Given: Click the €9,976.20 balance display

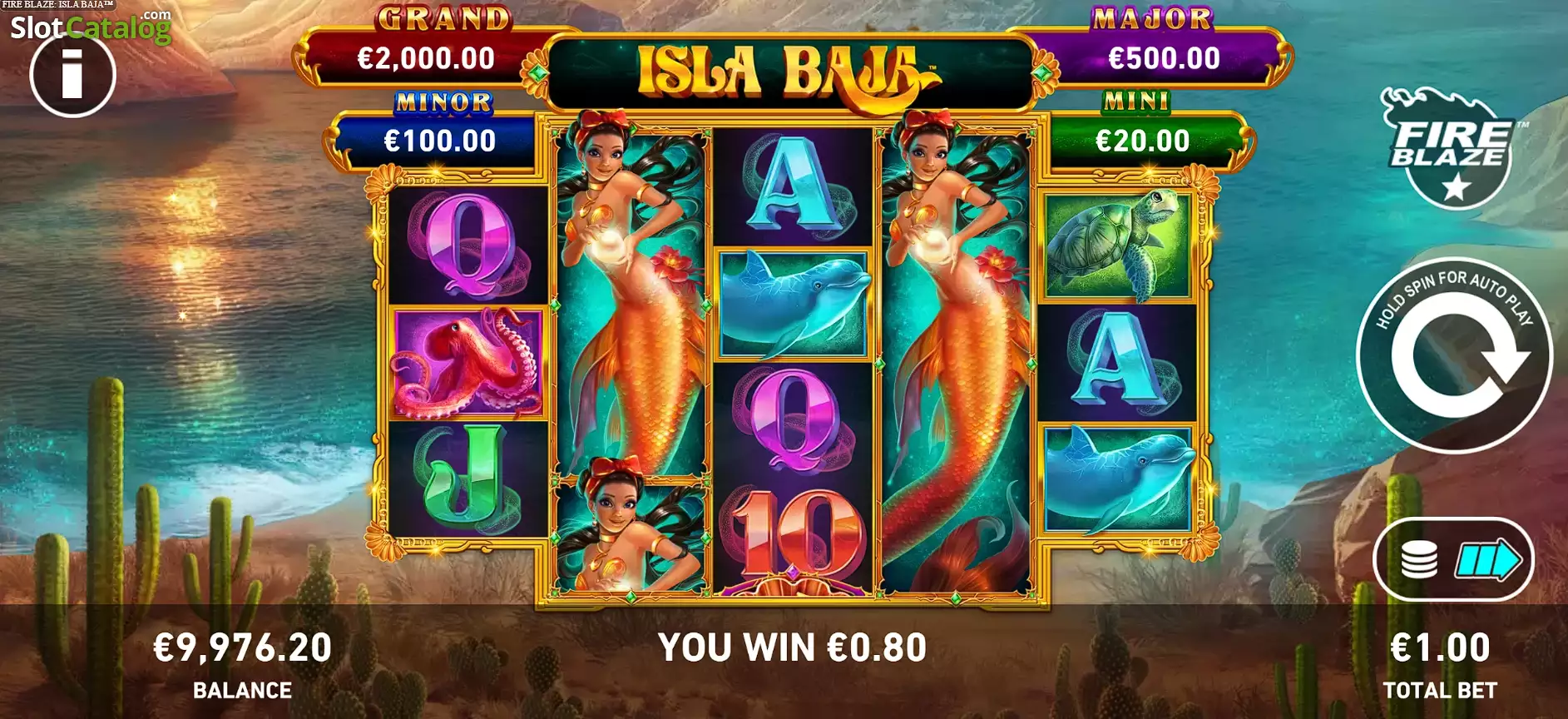Looking at the screenshot, I should [242, 647].
